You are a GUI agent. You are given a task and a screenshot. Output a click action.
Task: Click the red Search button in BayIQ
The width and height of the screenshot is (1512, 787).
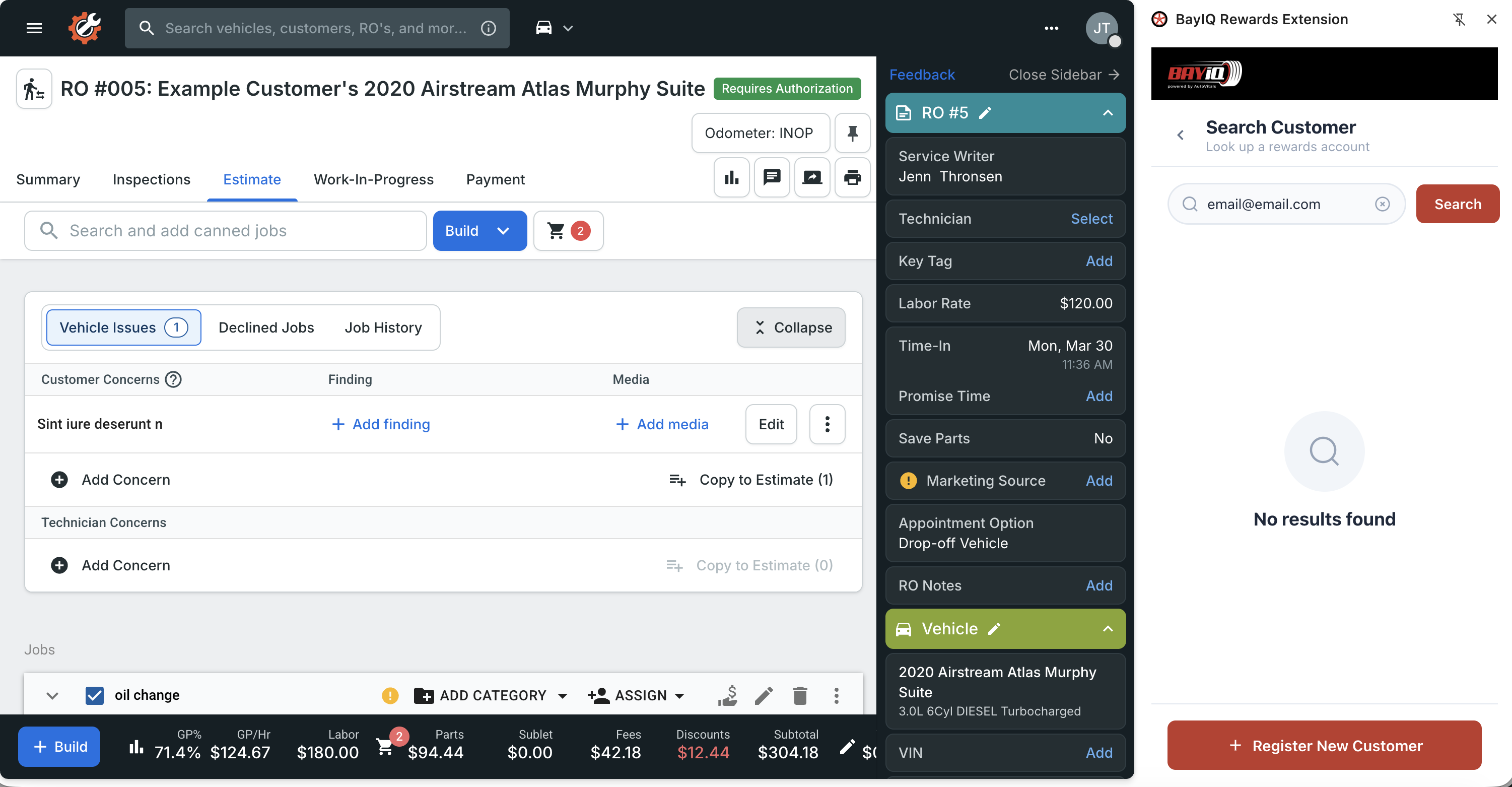1458,204
